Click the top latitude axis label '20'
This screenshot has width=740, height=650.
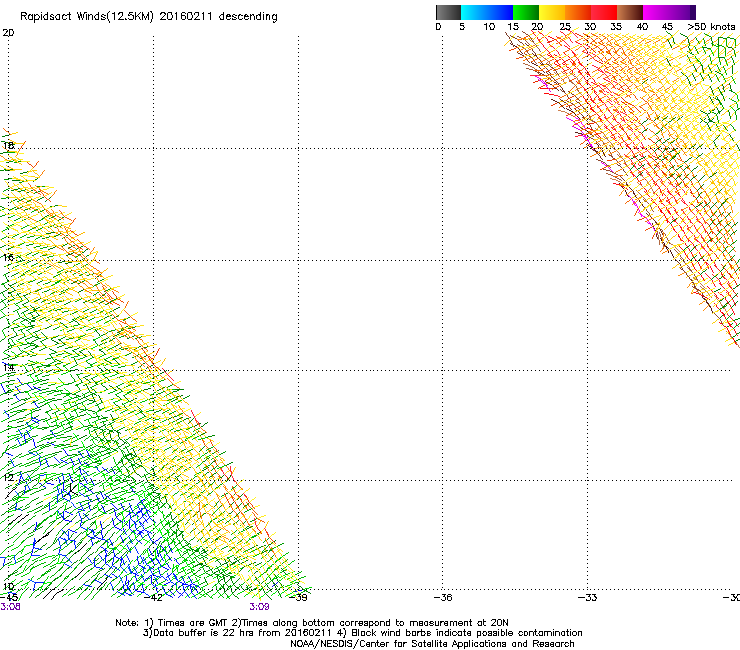coord(8,33)
